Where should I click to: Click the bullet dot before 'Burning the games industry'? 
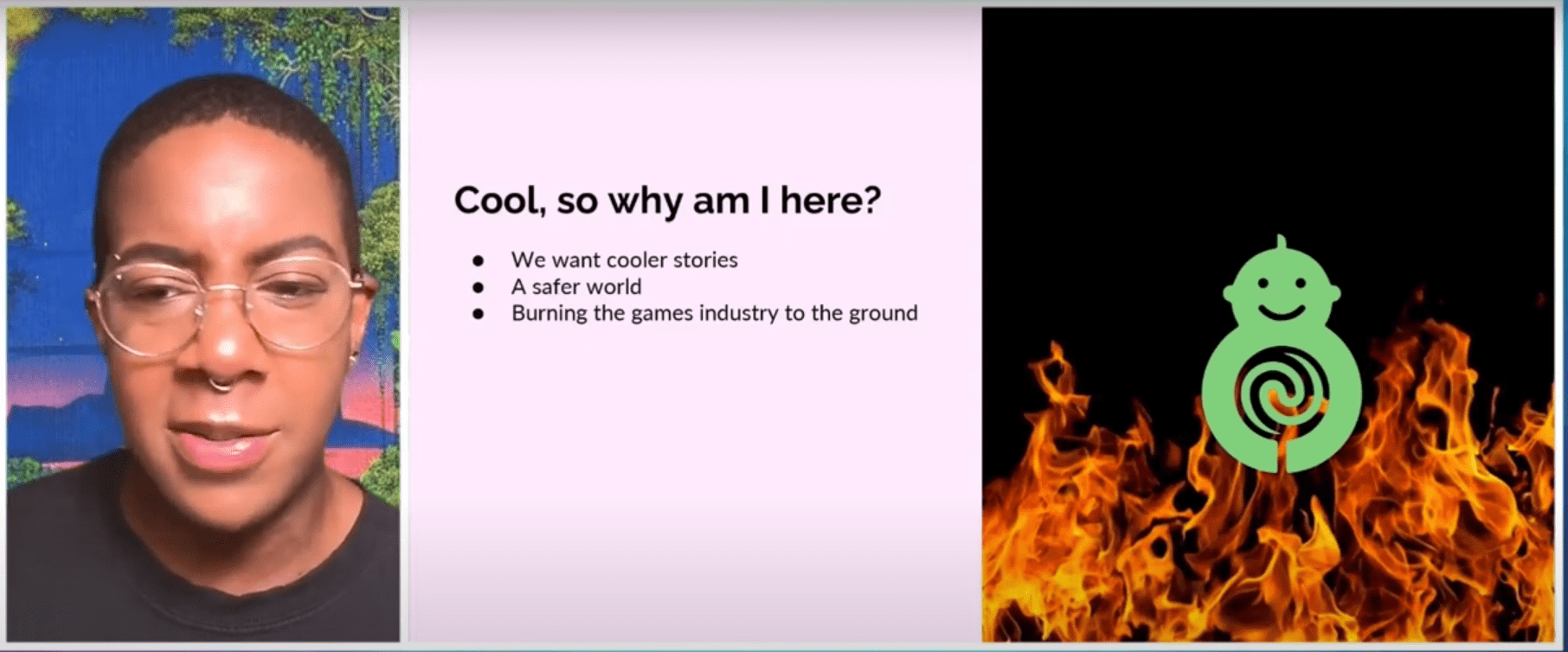tap(478, 314)
